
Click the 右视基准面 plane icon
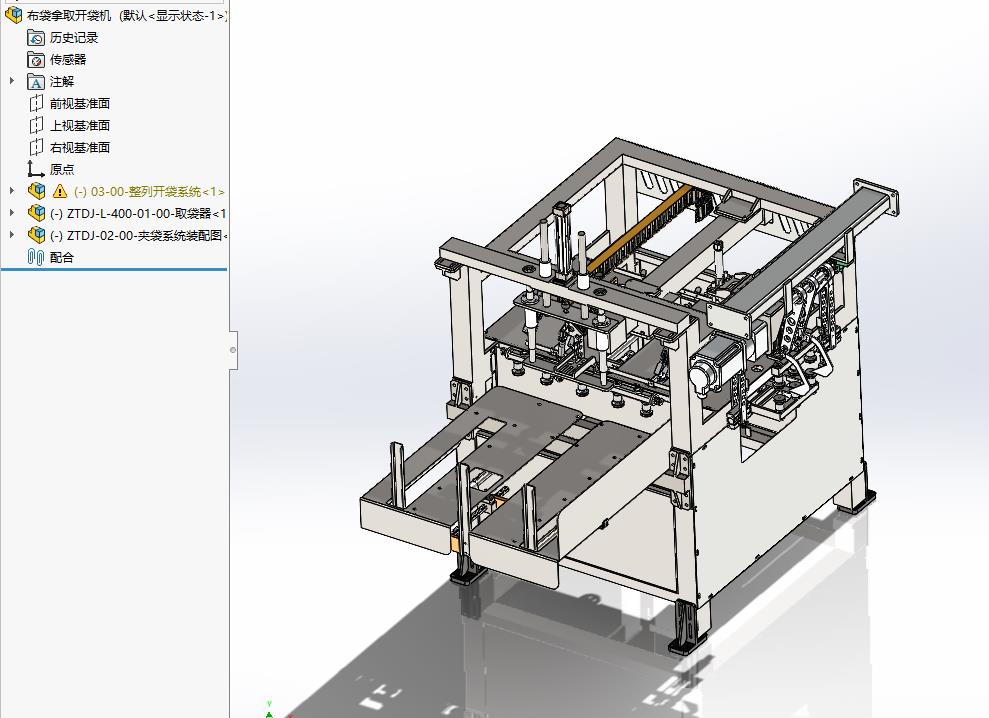36,148
